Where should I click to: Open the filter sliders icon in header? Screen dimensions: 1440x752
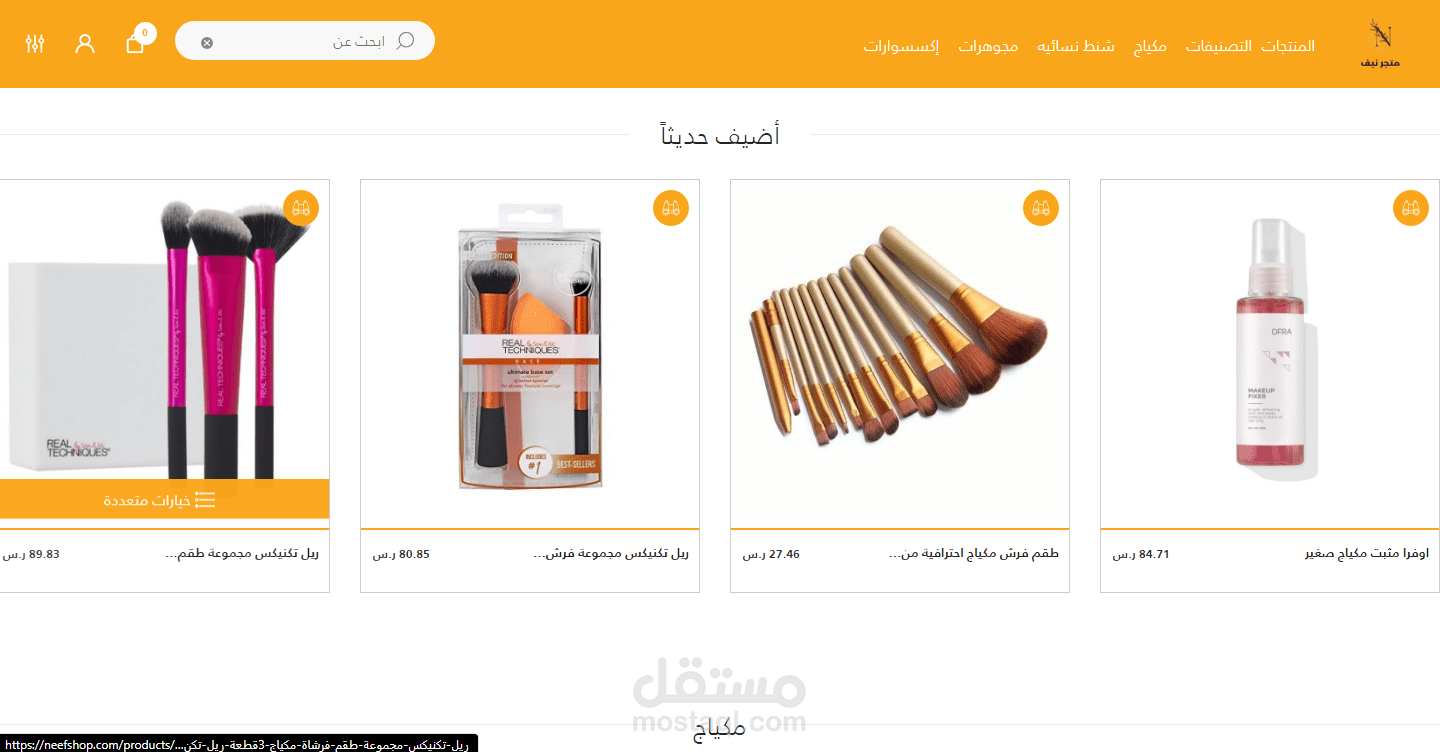35,43
